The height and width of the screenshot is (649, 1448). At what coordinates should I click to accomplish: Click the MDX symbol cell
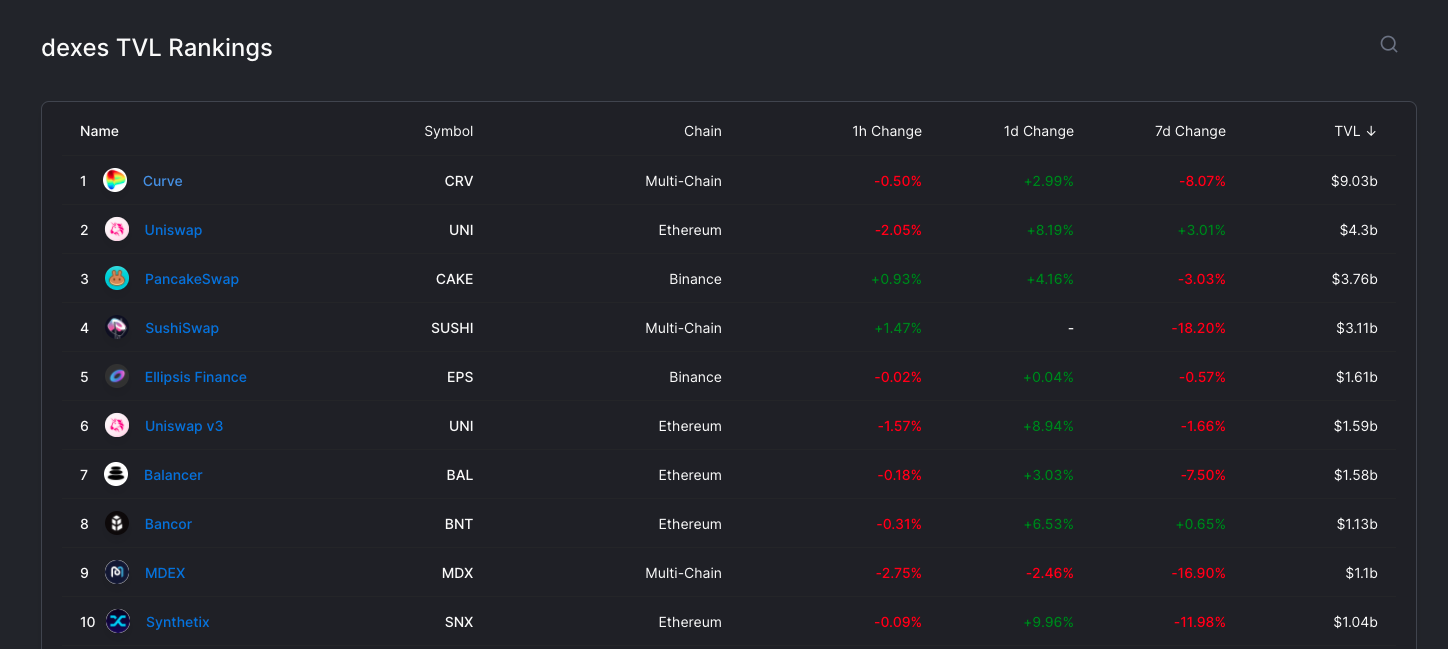[x=458, y=573]
